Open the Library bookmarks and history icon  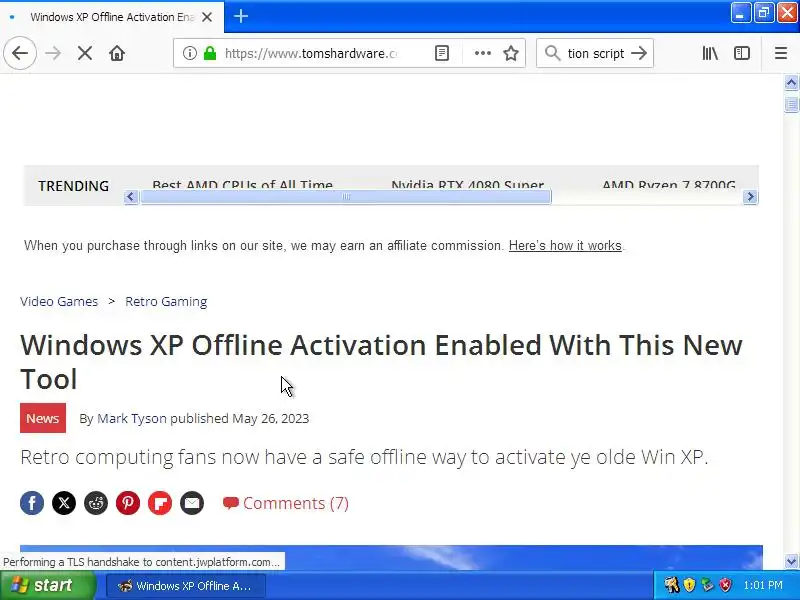710,53
